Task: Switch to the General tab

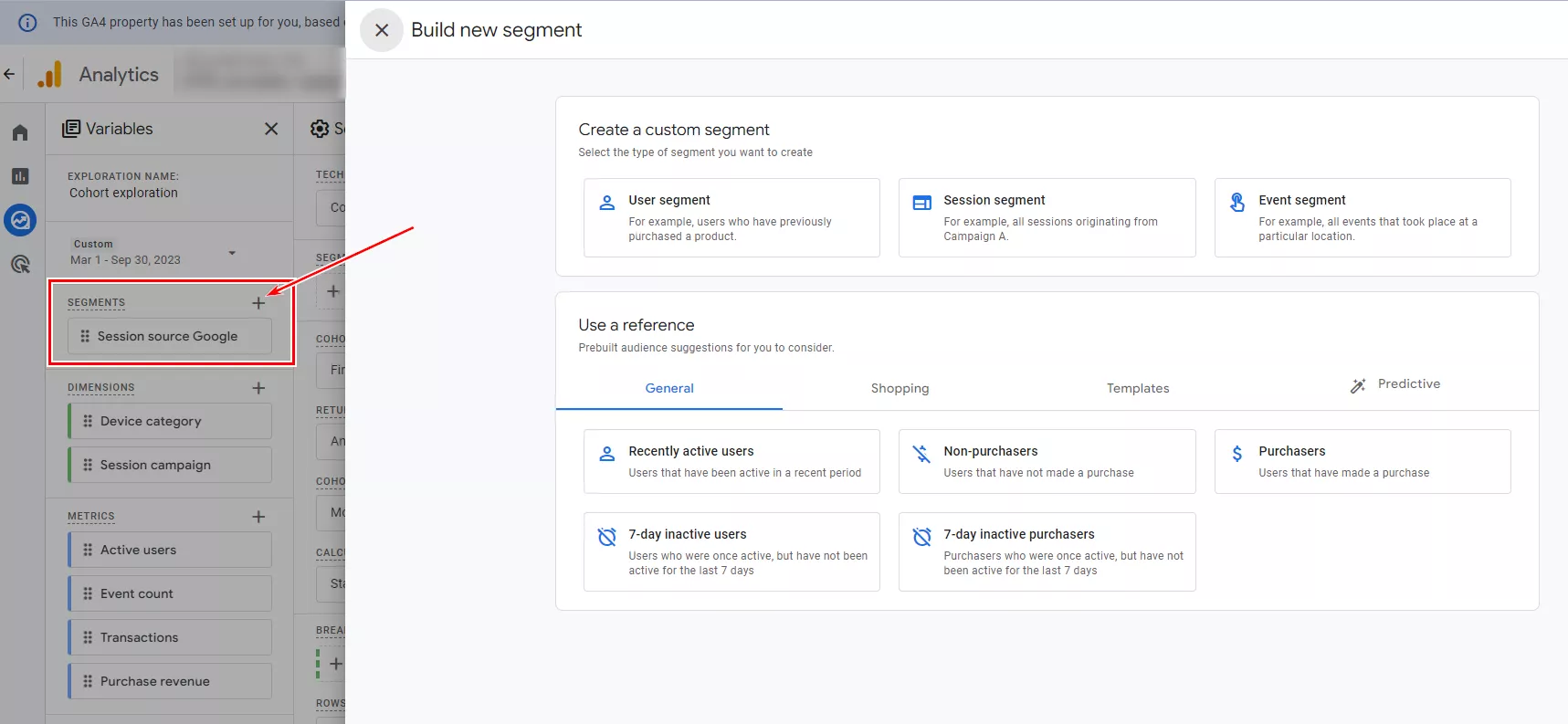Action: [669, 388]
